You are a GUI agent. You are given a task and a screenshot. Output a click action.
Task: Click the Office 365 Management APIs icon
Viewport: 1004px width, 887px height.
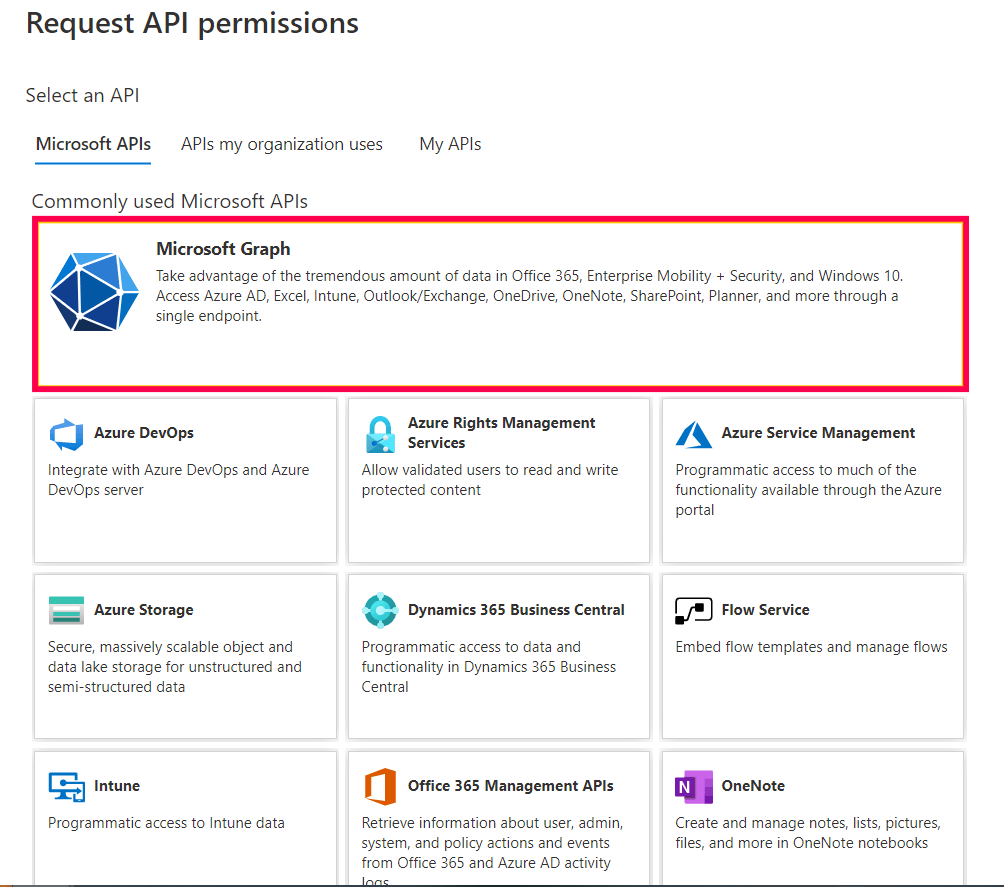coord(380,787)
